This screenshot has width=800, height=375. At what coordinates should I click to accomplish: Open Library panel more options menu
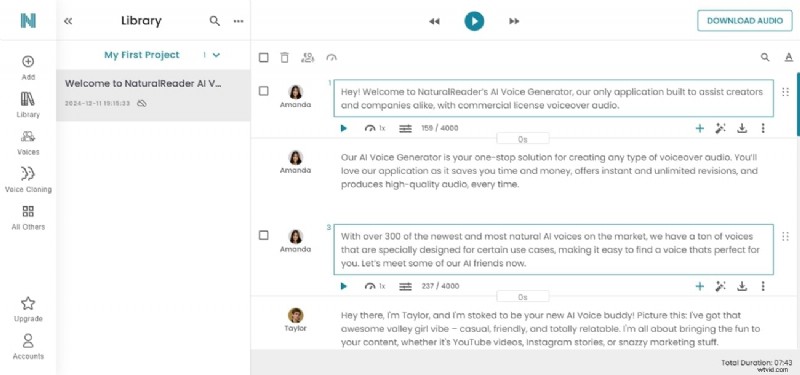(x=238, y=21)
